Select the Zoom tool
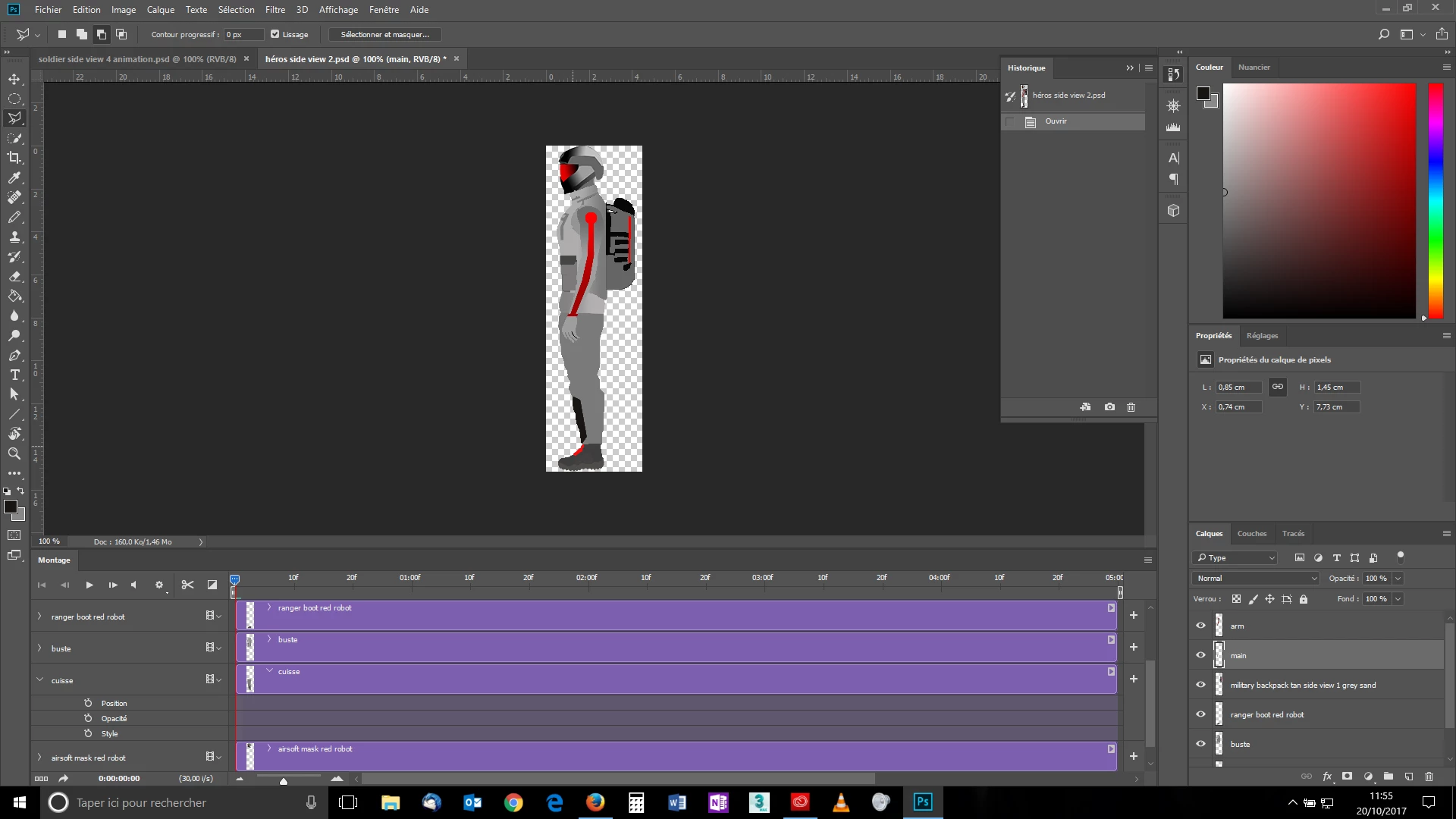 [x=14, y=453]
